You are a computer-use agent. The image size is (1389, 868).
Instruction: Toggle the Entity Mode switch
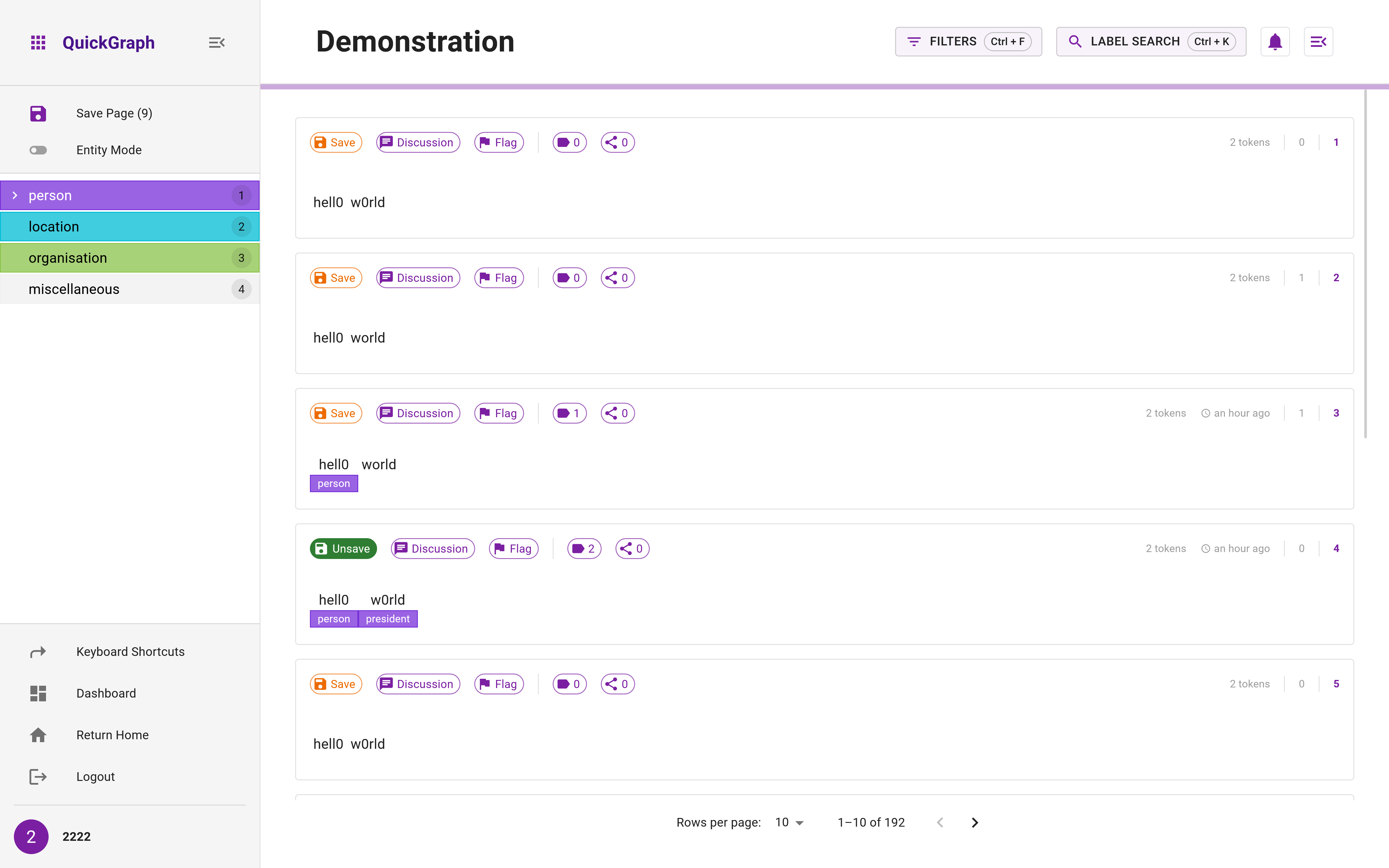pos(38,150)
